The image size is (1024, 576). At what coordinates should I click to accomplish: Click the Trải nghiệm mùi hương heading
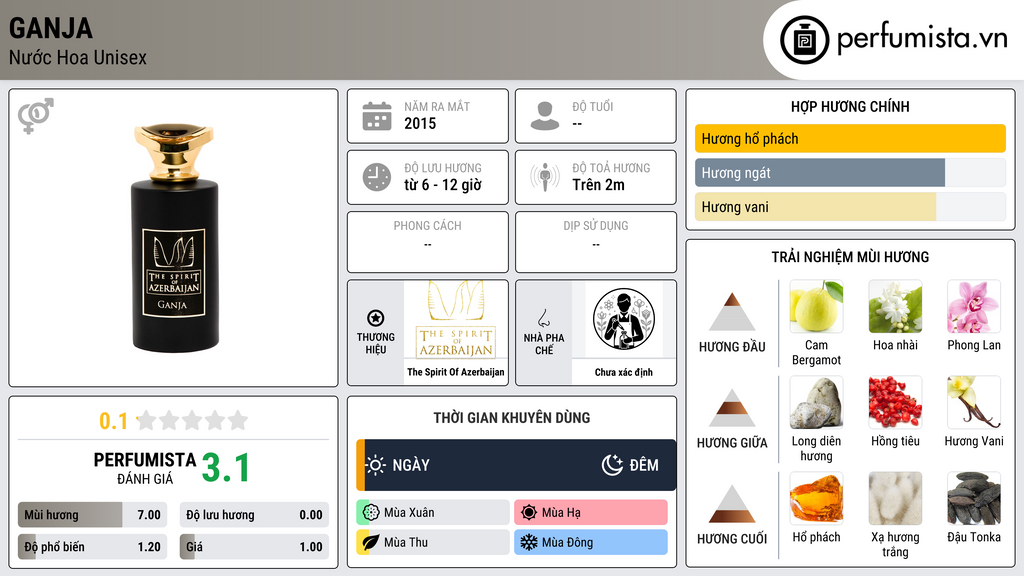coord(850,257)
